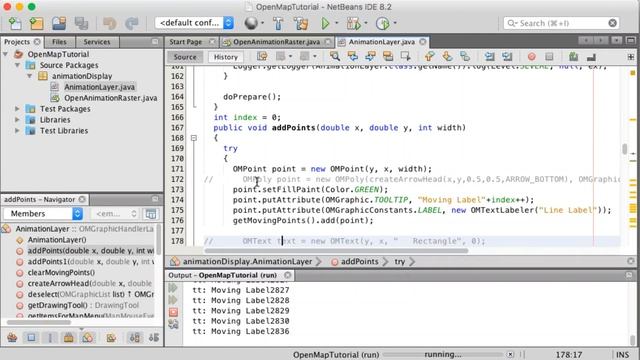Select the AnimationLayer.java editor tab
The image size is (640, 360).
click(x=382, y=42)
